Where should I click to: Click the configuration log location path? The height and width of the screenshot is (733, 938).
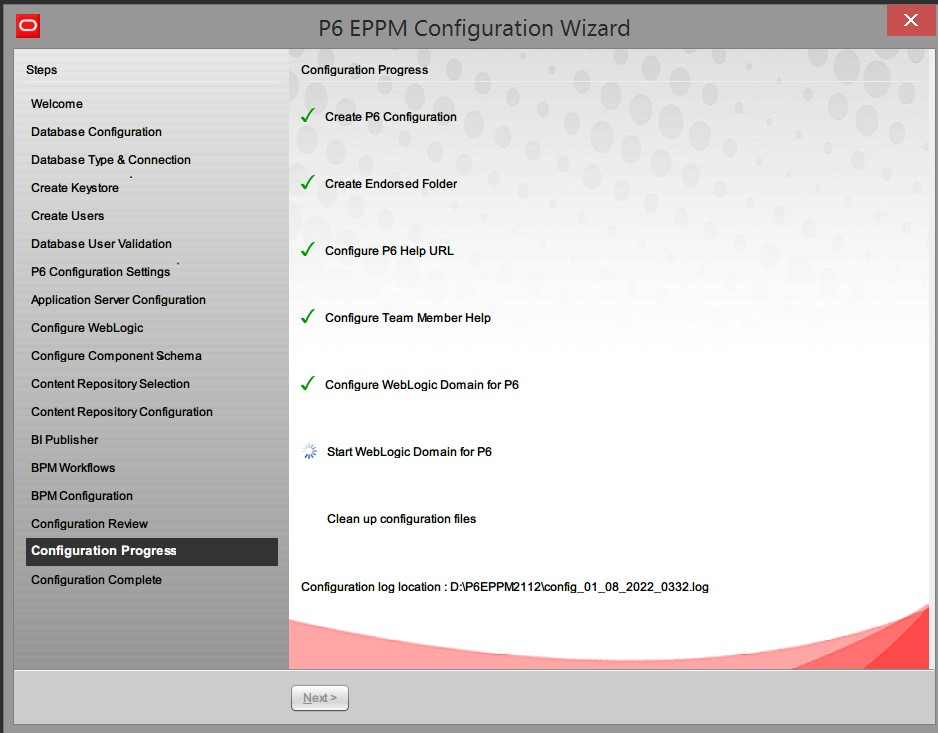pos(579,587)
